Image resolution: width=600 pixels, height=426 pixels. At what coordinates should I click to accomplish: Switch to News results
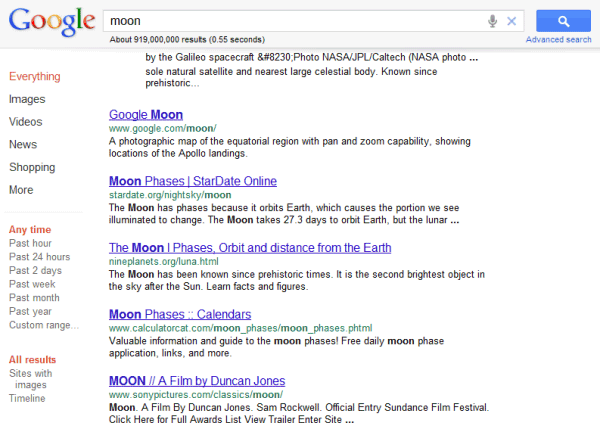coord(23,144)
